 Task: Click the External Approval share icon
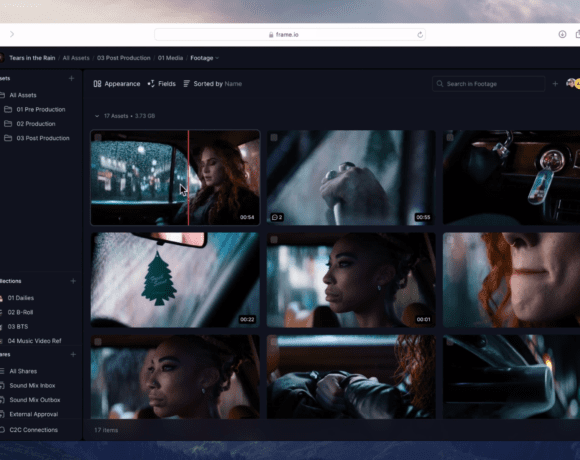click(2, 414)
